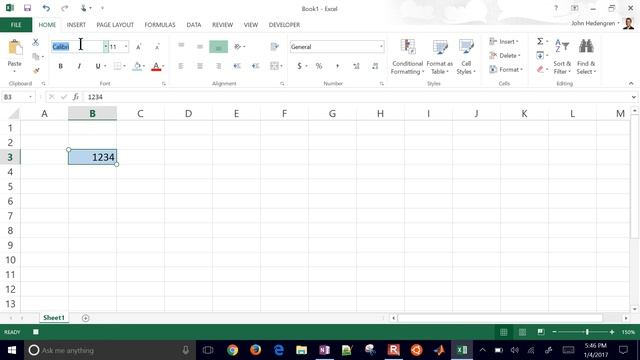Decrease font size with the smaller A icon

point(157,47)
